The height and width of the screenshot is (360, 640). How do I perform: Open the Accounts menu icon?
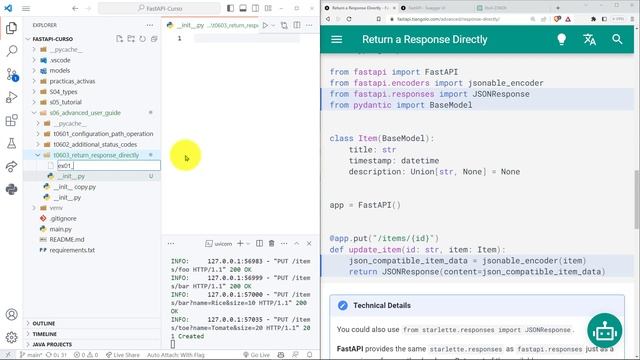click(x=11, y=315)
